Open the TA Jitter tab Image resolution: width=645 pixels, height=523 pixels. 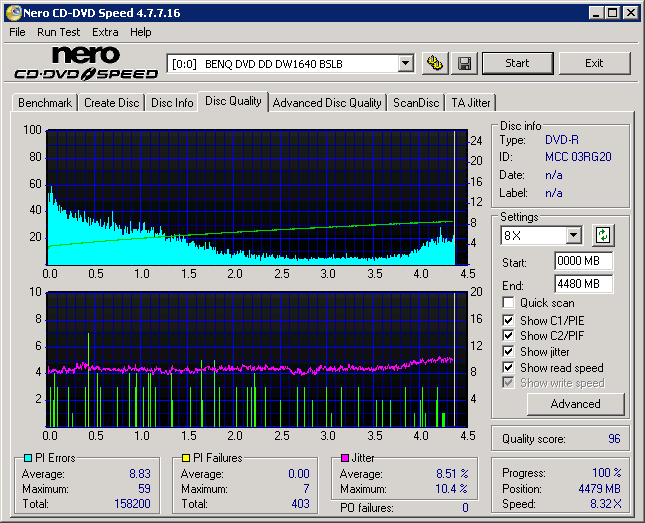[471, 103]
